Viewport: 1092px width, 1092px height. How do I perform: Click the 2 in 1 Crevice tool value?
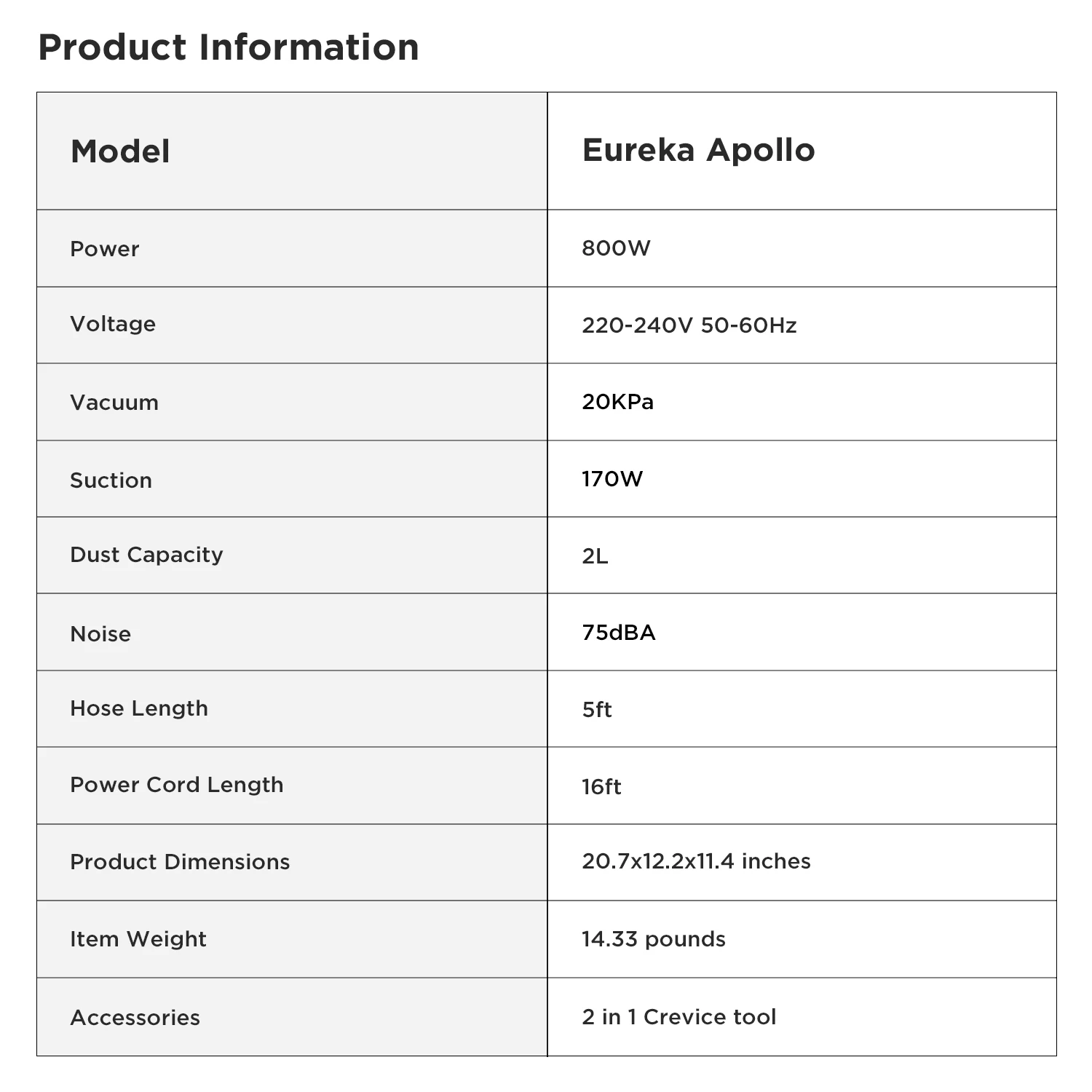[679, 1017]
